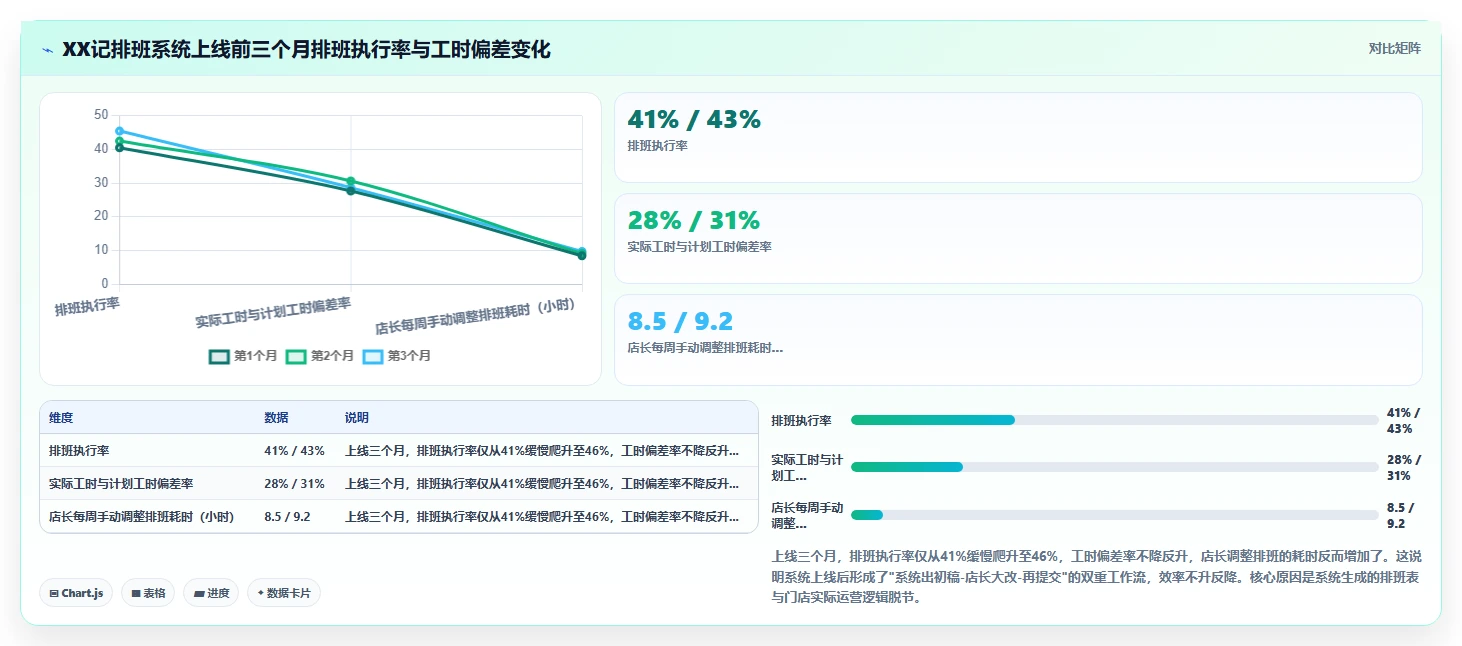Screen dimensions: 1462x646
Task: Click the Chart.js tag chip
Action: click(x=77, y=593)
